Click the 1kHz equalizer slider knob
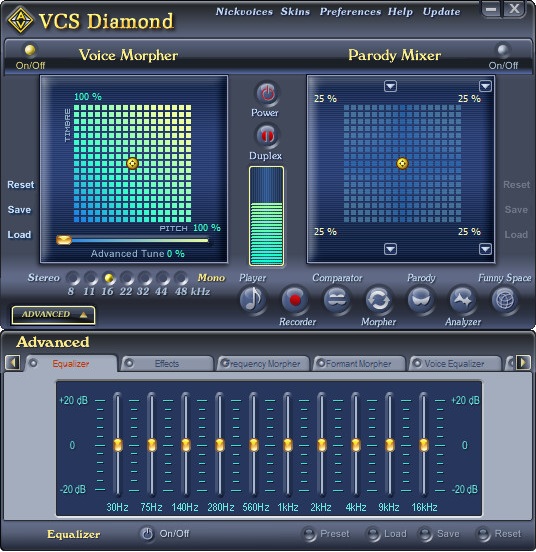The width and height of the screenshot is (536, 552). click(288, 445)
